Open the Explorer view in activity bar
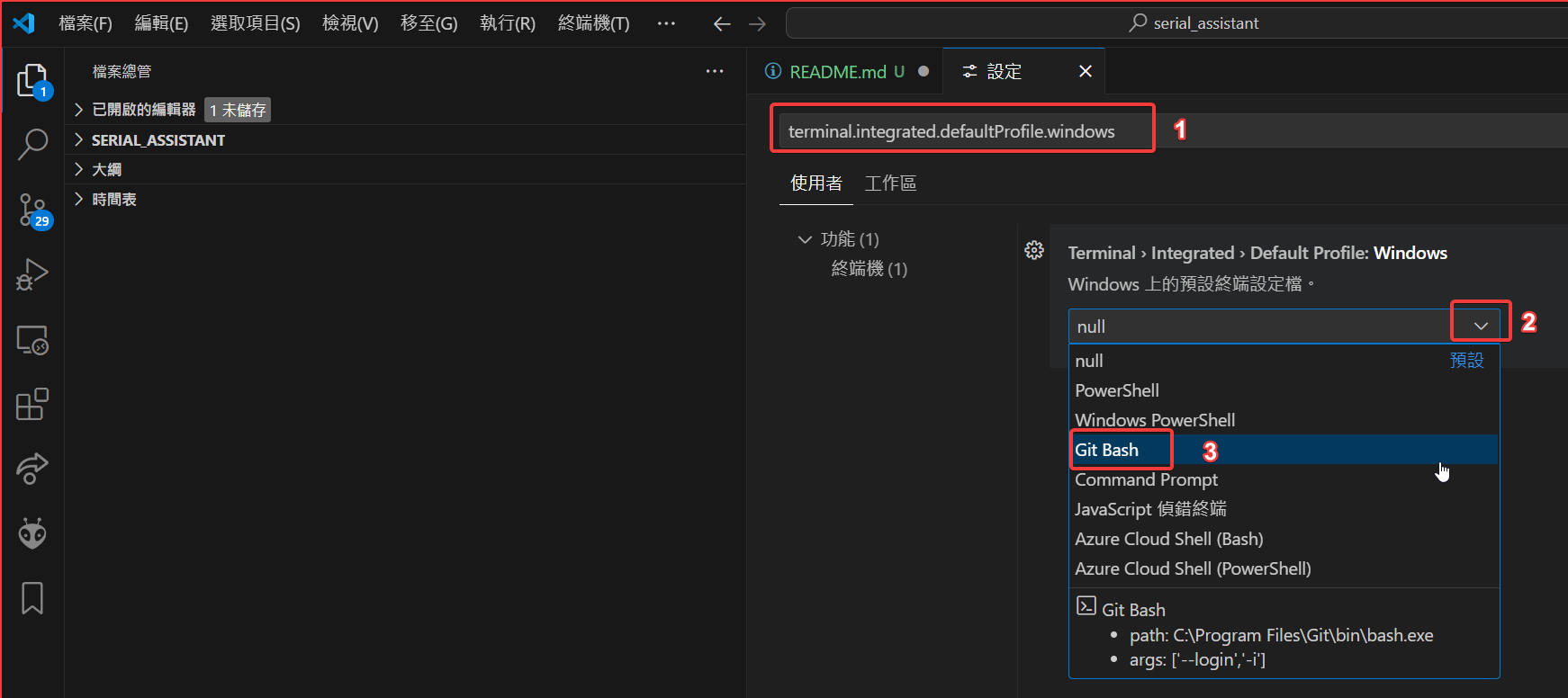The width and height of the screenshot is (1568, 698). [x=32, y=81]
